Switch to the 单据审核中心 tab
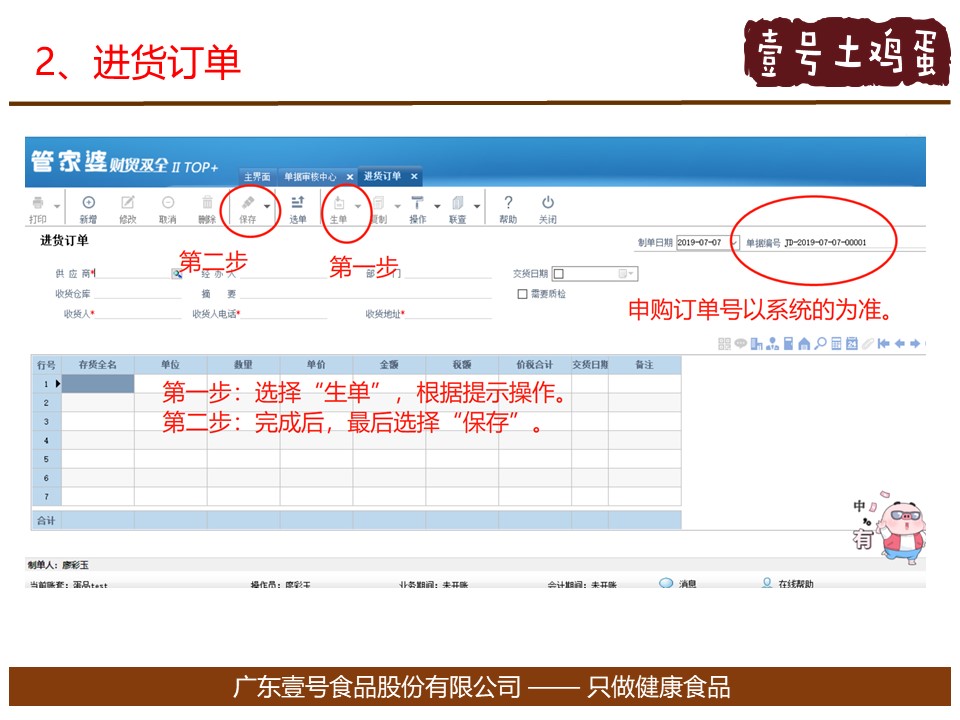The width and height of the screenshot is (960, 720). [310, 177]
